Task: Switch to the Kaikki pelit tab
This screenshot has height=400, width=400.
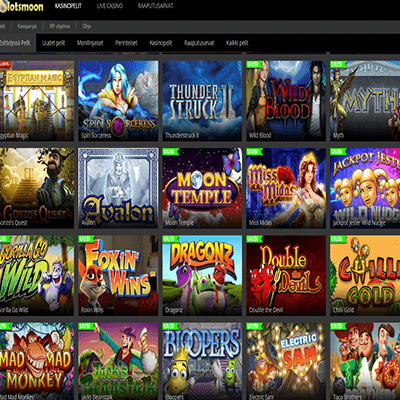Action: (x=237, y=43)
